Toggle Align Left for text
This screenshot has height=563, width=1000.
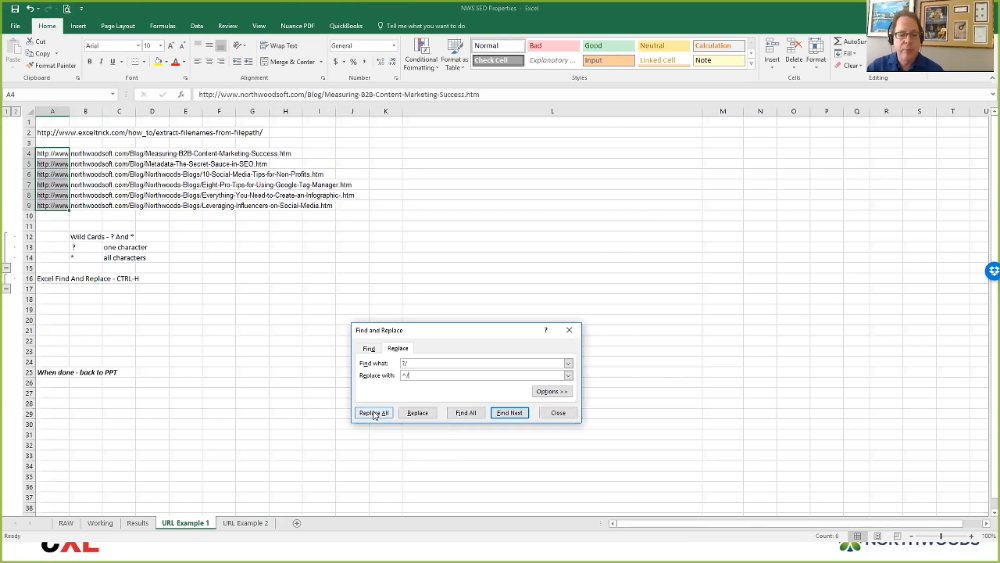coord(198,62)
